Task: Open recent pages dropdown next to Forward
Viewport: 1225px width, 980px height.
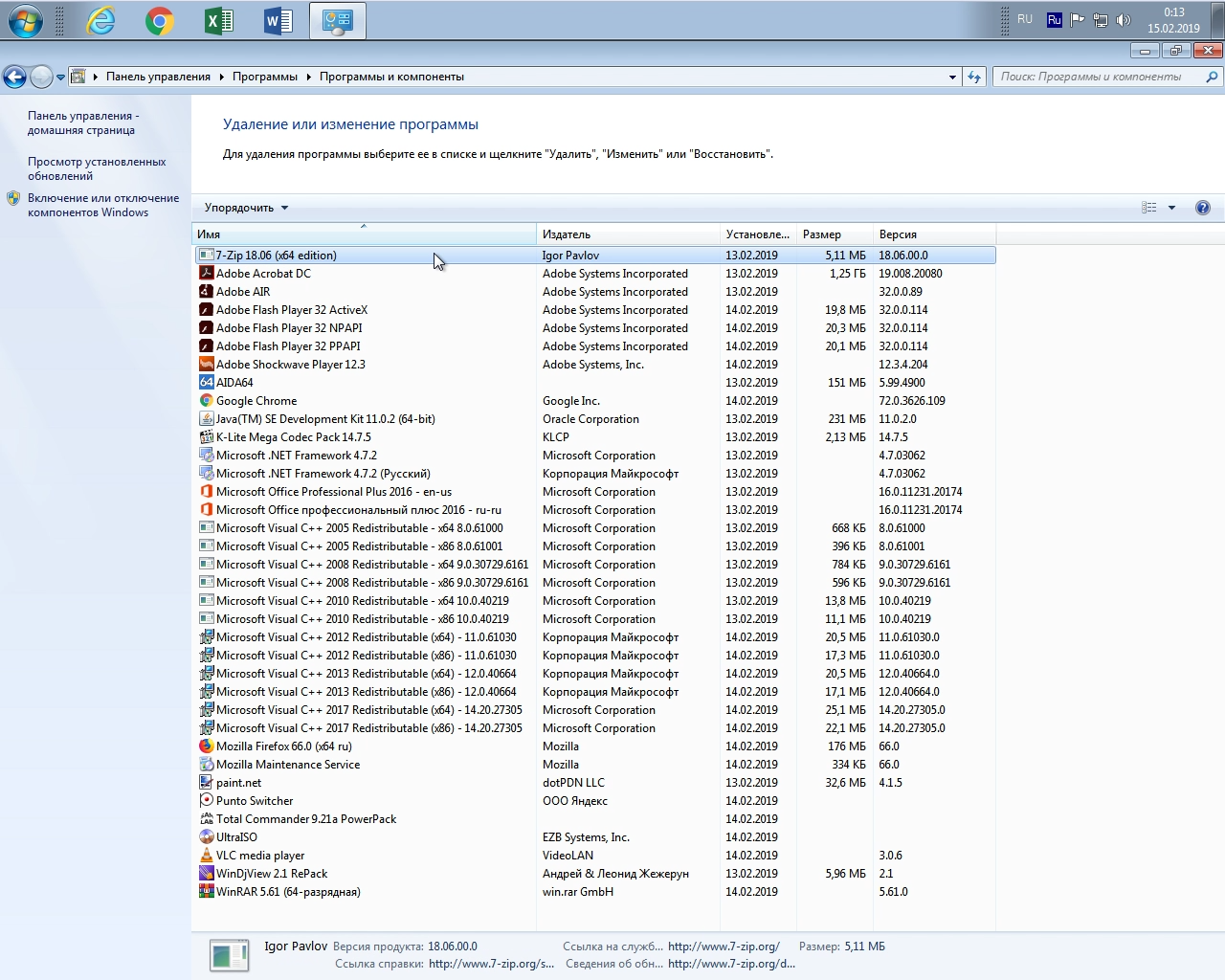Action: (60, 78)
